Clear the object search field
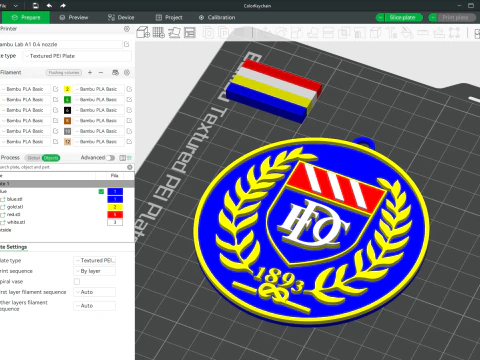 tap(130, 167)
